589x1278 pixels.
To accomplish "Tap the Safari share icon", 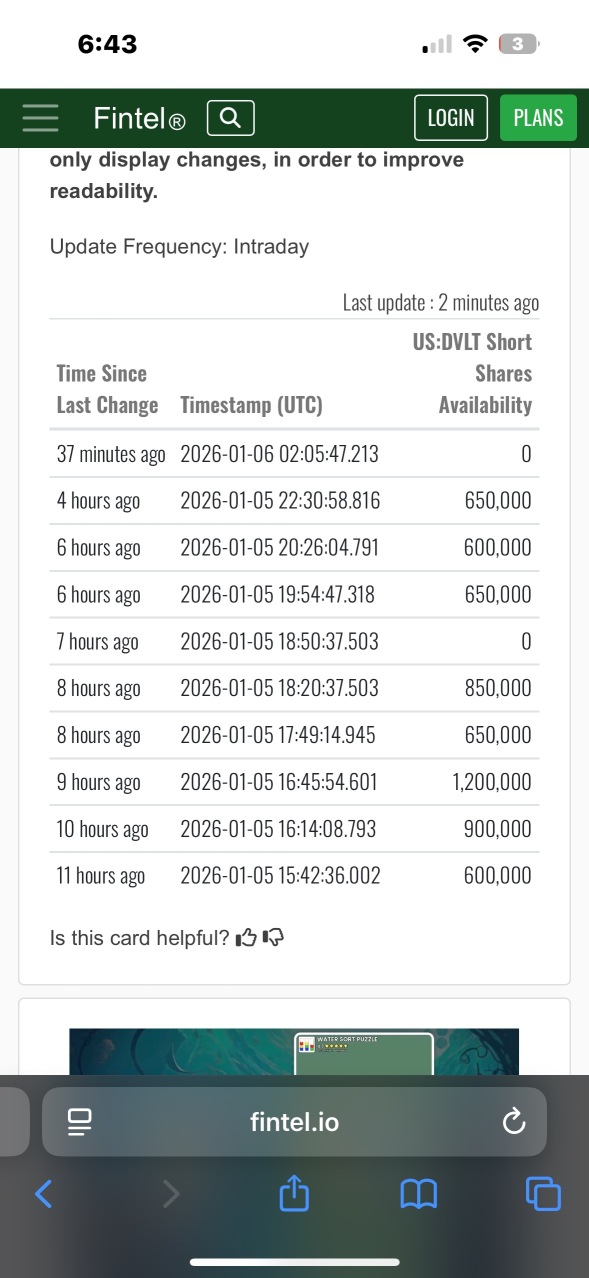I will [294, 1192].
